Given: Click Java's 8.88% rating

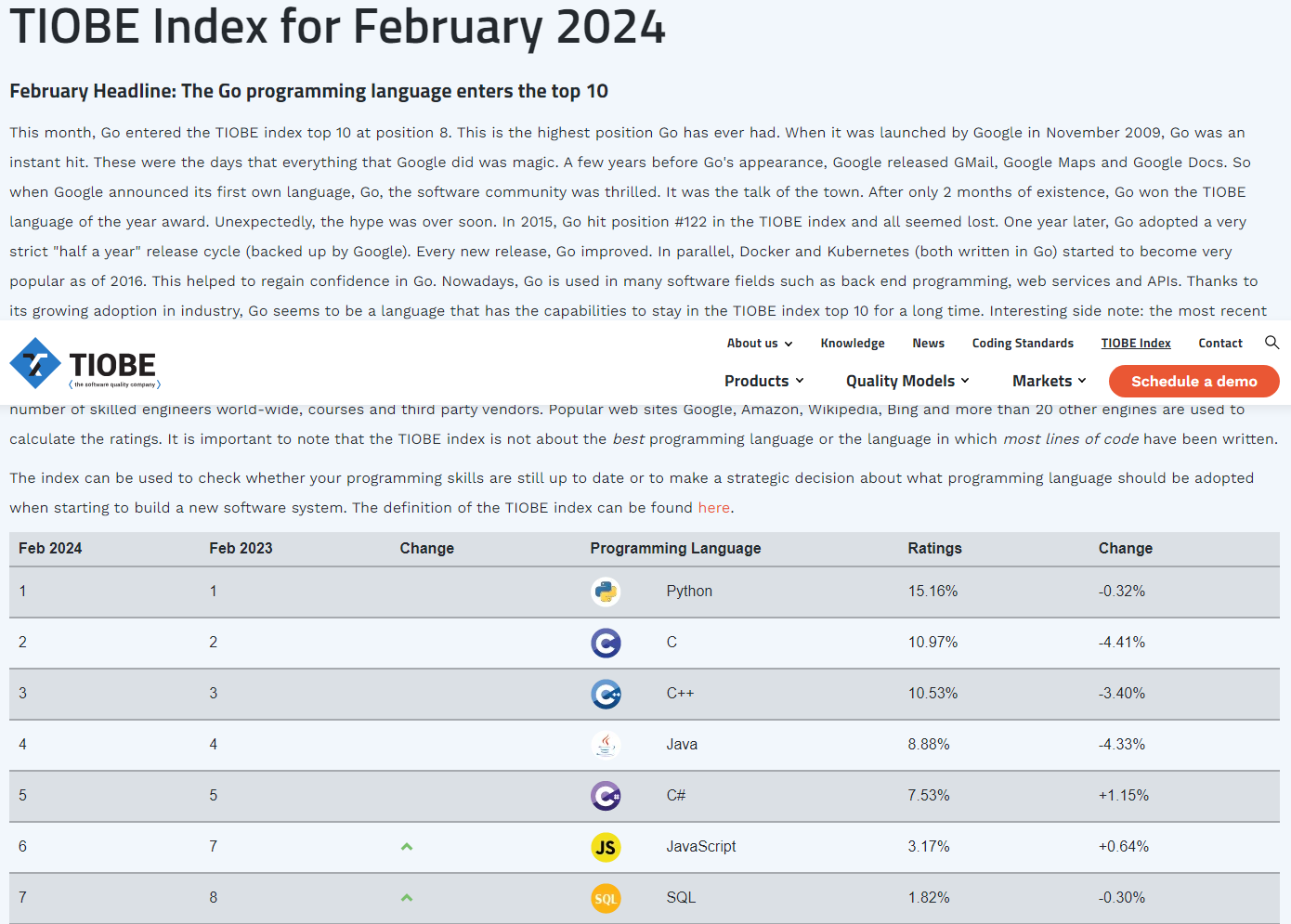Looking at the screenshot, I should coord(929,745).
